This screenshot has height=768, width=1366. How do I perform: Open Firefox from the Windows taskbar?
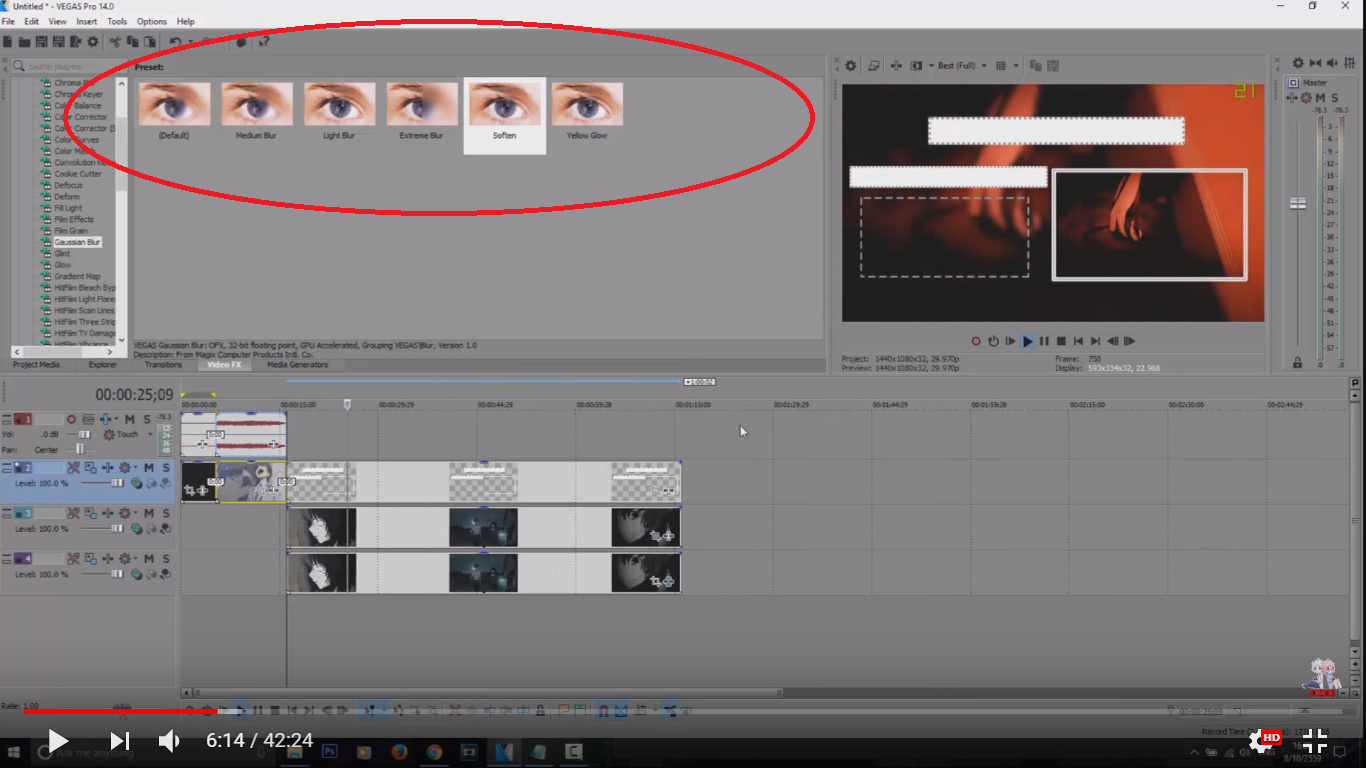click(399, 751)
